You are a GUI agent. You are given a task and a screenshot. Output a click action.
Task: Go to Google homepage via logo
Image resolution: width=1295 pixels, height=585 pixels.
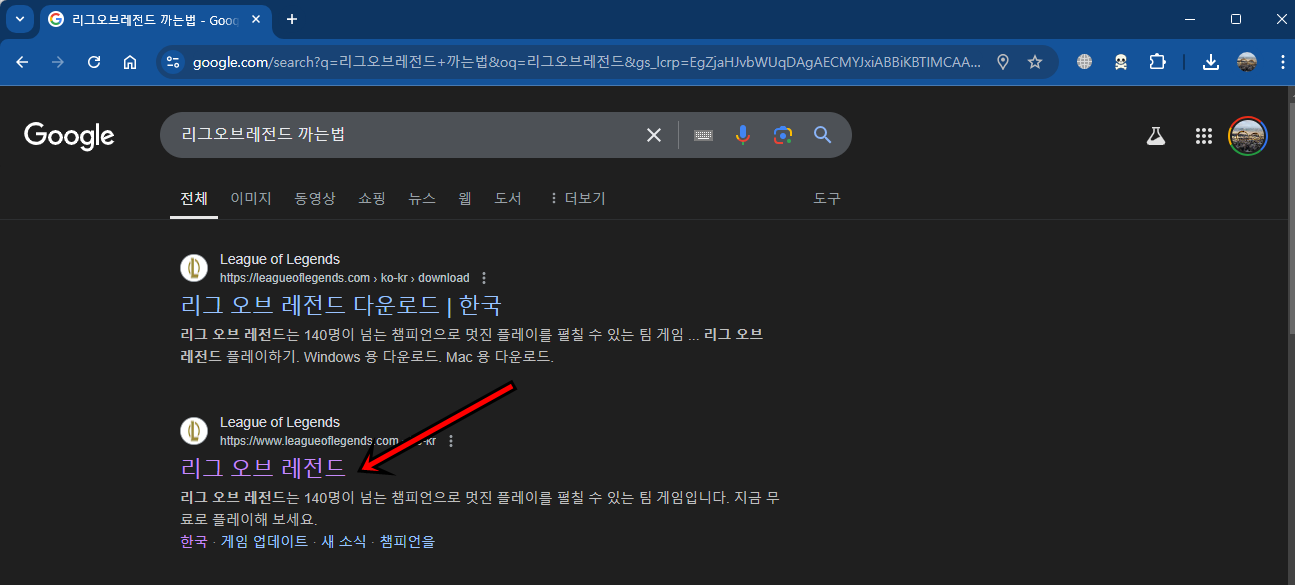(x=69, y=135)
